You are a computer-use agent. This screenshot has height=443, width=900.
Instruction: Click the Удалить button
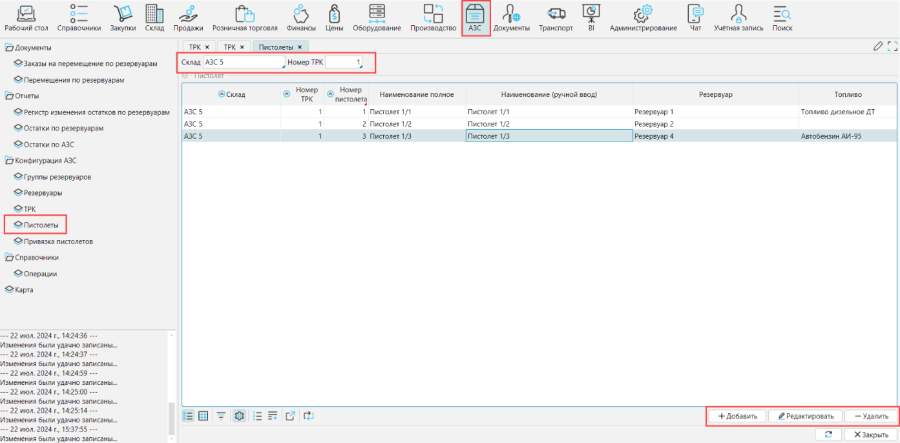(870, 415)
